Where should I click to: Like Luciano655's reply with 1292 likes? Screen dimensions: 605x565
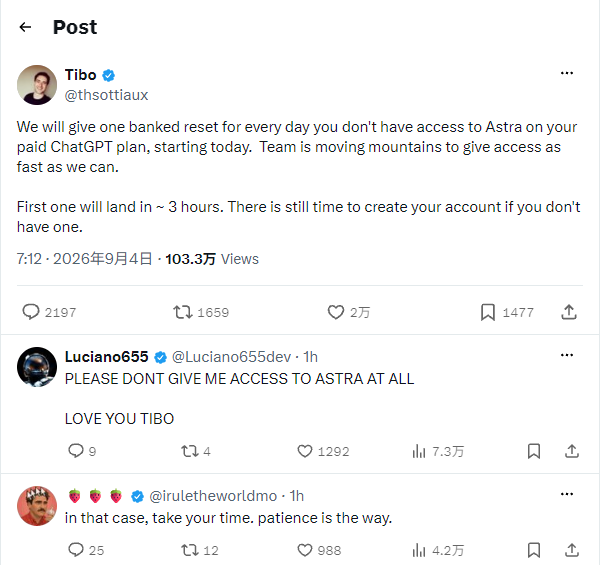click(305, 451)
